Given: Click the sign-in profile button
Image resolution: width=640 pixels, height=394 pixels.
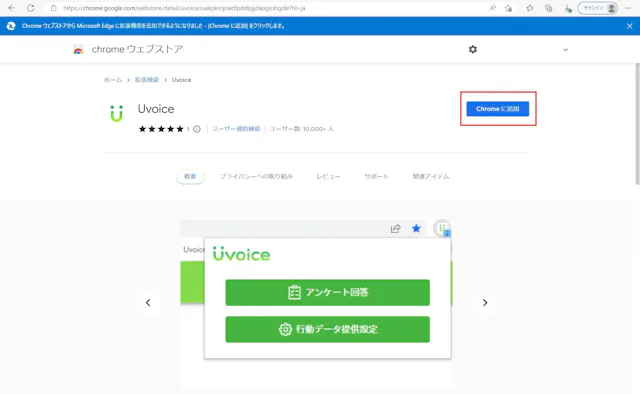Looking at the screenshot, I should pyautogui.click(x=598, y=8).
